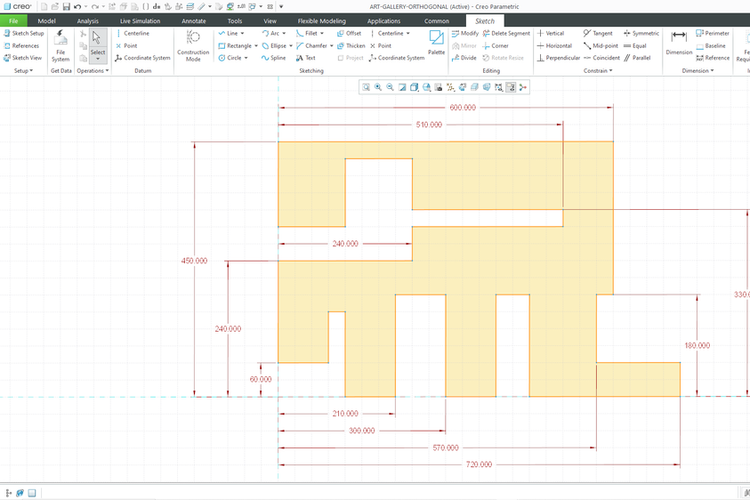Click the Dimension tool
Image resolution: width=750 pixels, height=500 pixels.
click(x=679, y=41)
